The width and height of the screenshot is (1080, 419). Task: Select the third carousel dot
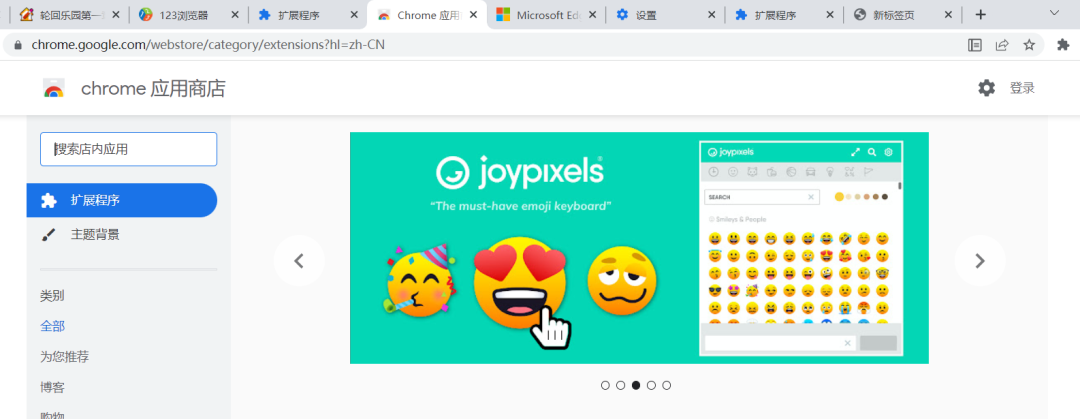636,385
